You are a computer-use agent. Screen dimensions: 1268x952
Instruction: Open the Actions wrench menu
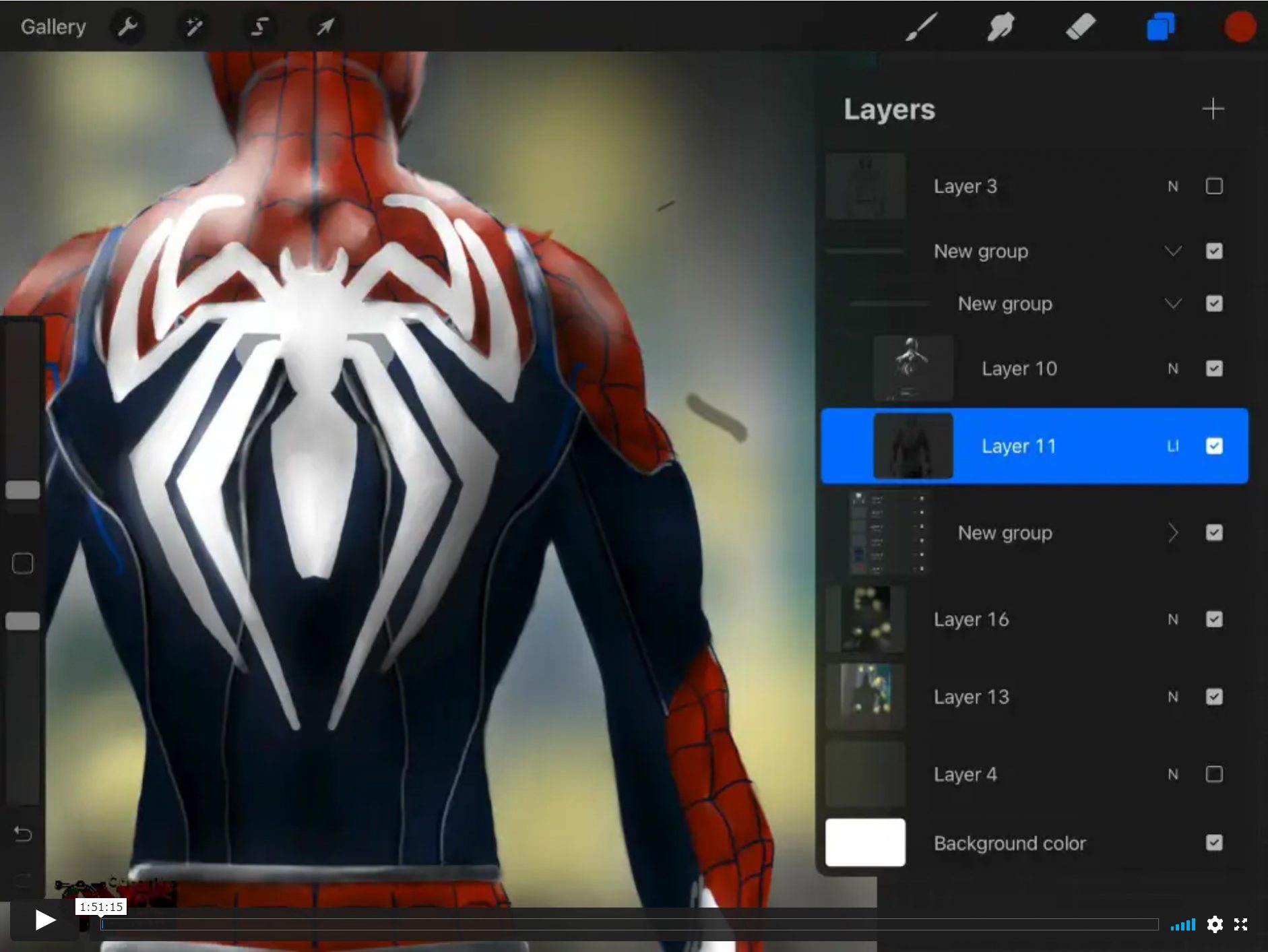tap(127, 27)
